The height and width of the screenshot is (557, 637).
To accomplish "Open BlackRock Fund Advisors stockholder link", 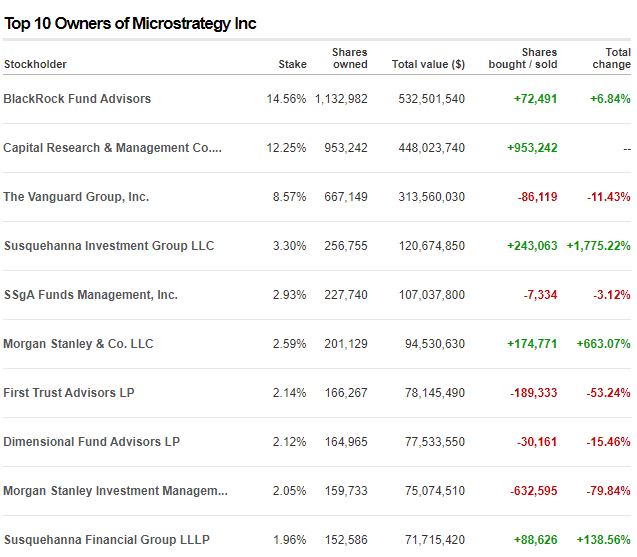I will [77, 99].
